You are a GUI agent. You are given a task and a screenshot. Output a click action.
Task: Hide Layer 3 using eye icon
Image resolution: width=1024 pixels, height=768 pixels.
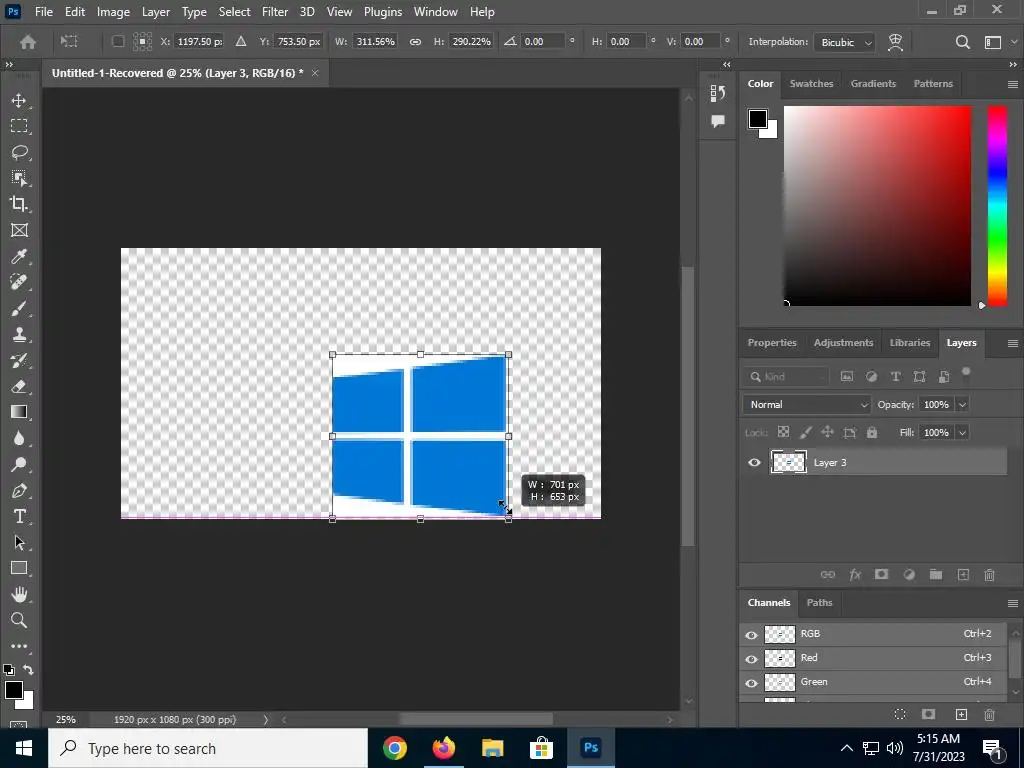pyautogui.click(x=754, y=462)
